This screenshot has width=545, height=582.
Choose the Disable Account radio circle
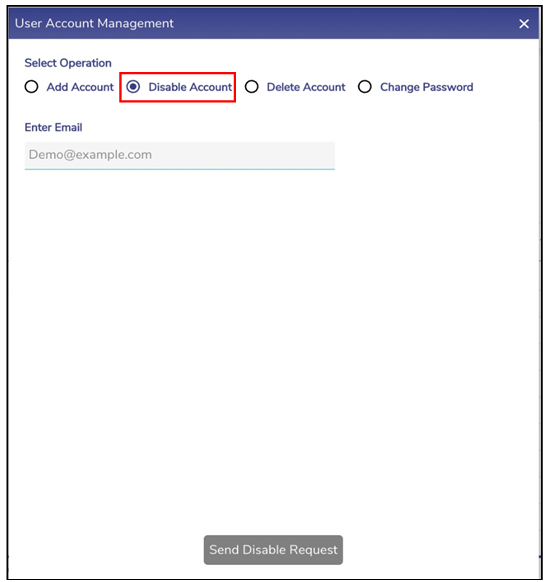(x=133, y=87)
